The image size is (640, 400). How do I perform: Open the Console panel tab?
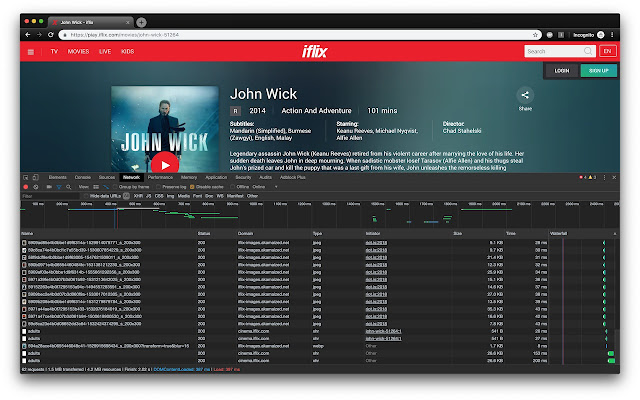(x=82, y=178)
